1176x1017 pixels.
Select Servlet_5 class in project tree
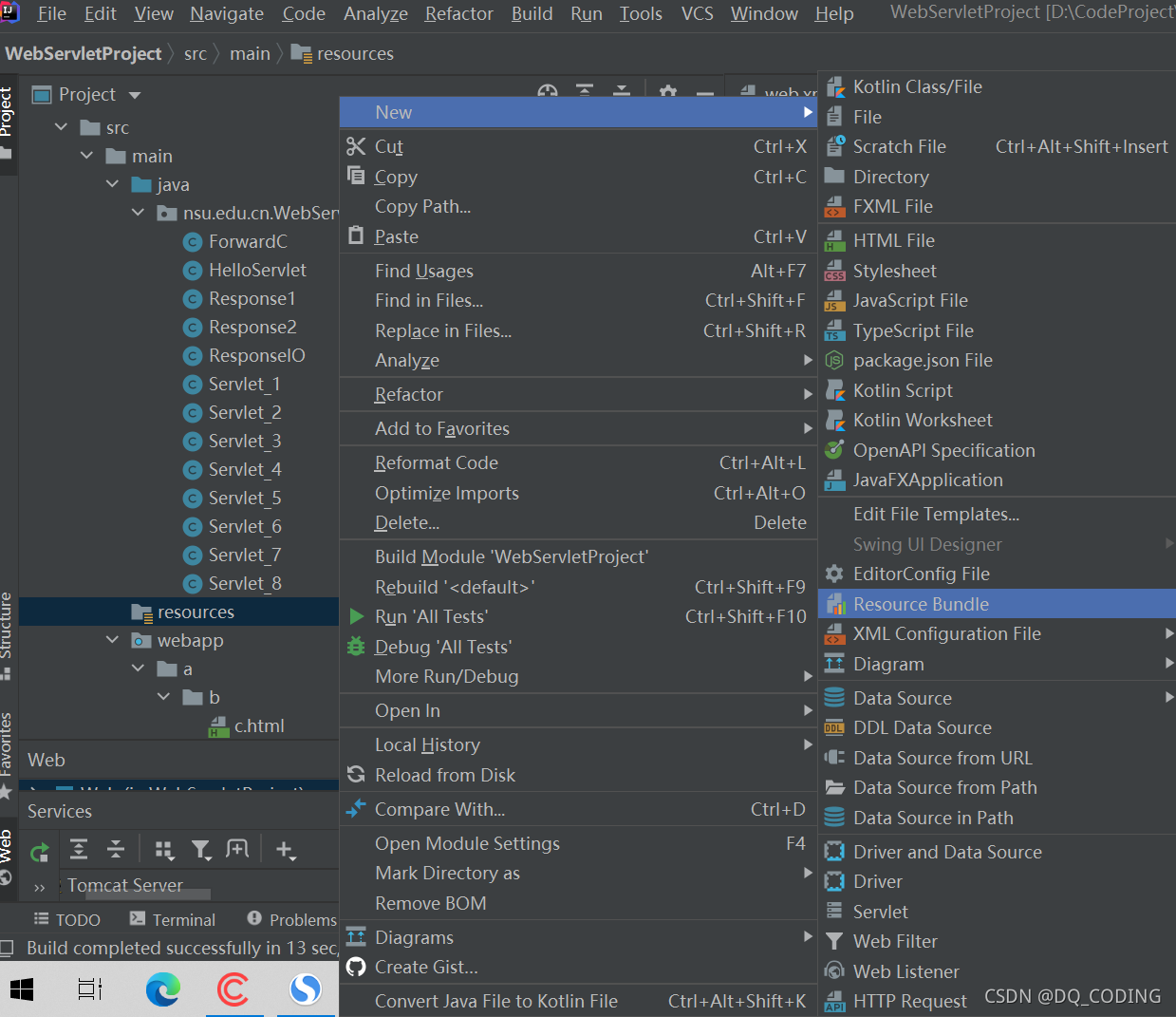click(245, 498)
